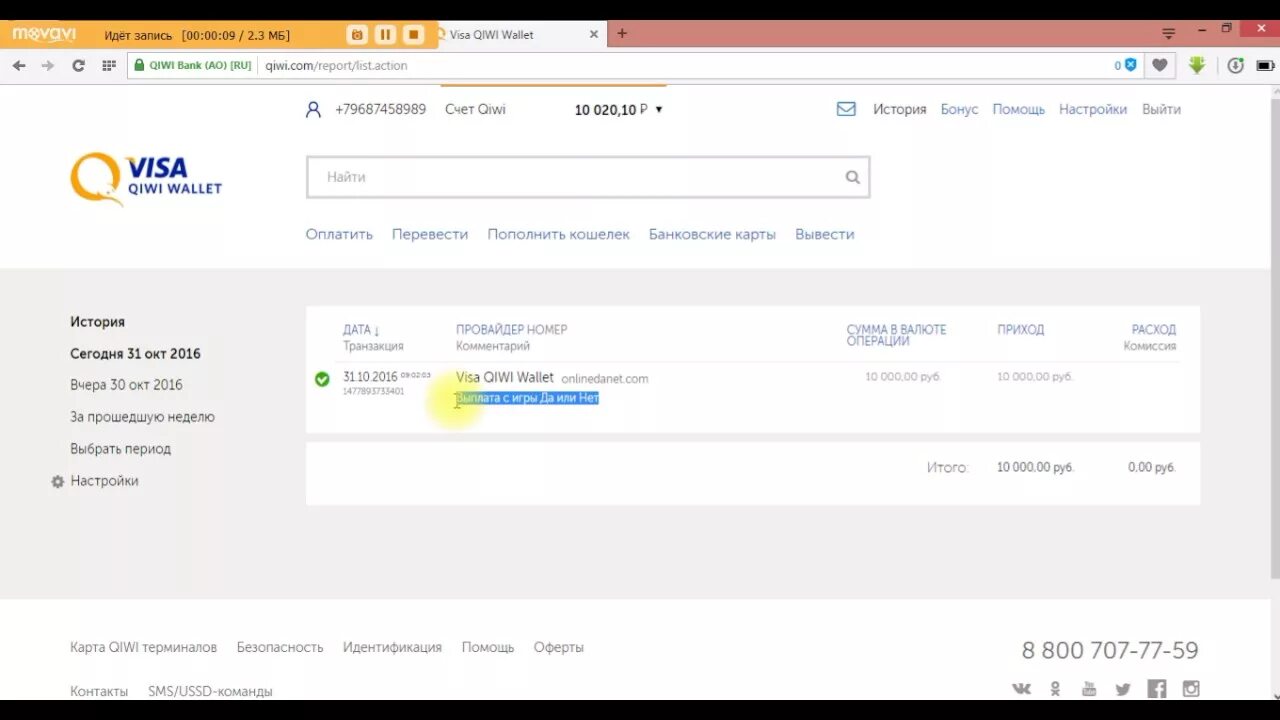Screen dimensions: 1280x720
Task: Open Помощь in the top menu
Action: click(1018, 109)
